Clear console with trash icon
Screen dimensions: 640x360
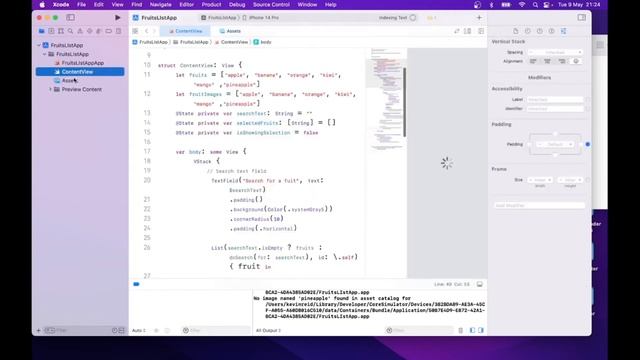pos(460,330)
